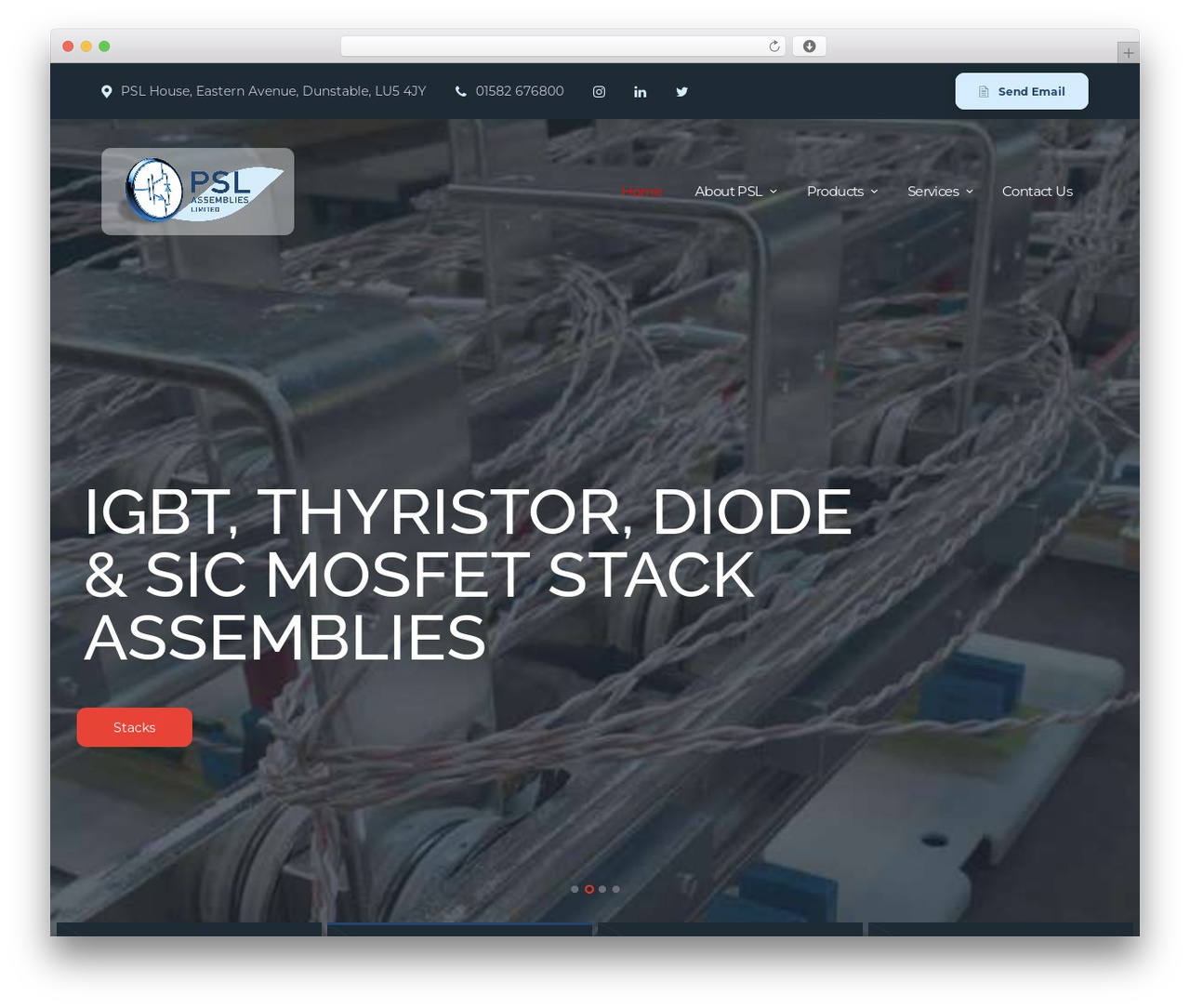Click the Send Email button
Image resolution: width=1190 pixels, height=1008 pixels.
[1022, 91]
